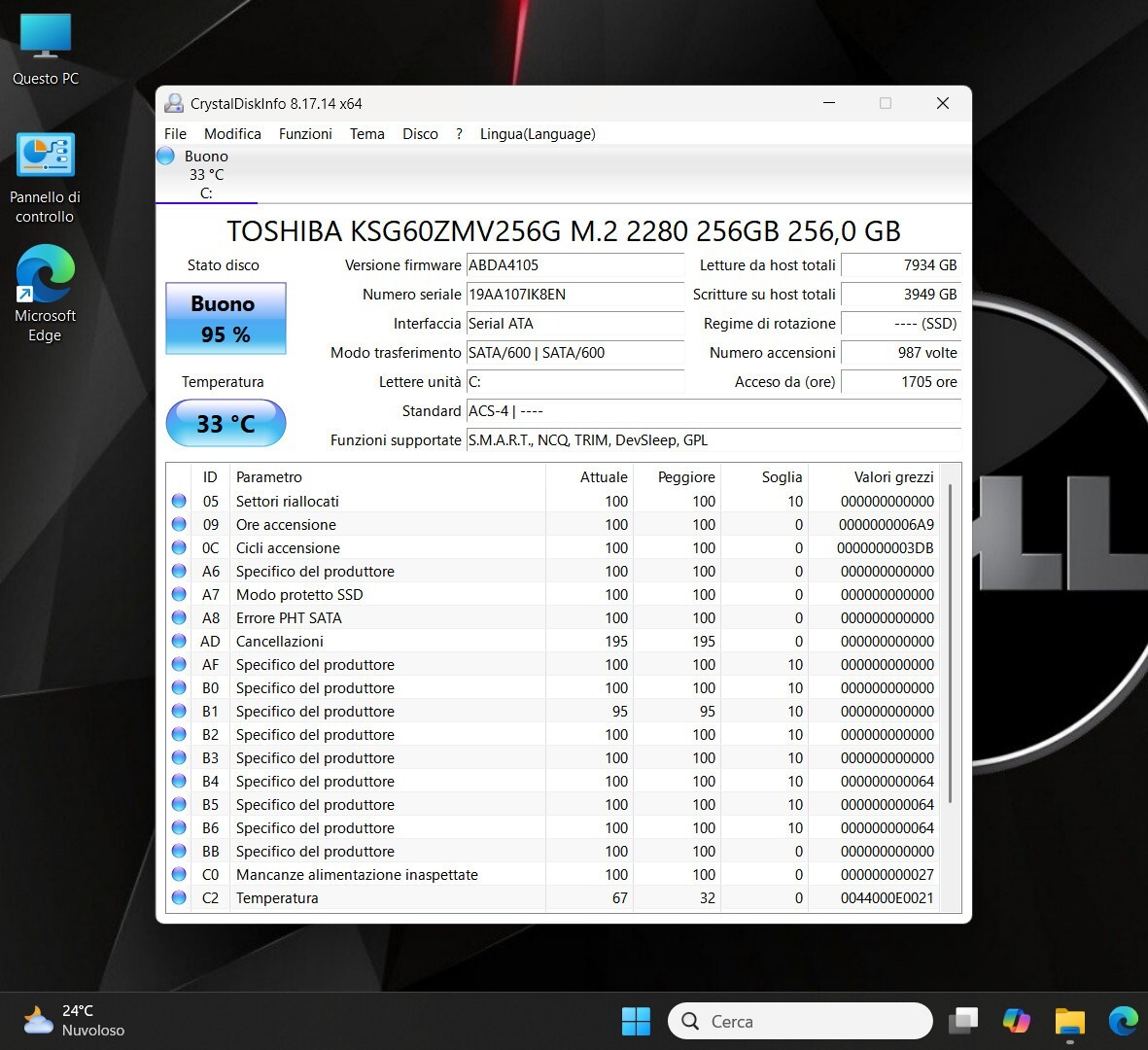This screenshot has height=1050, width=1148.
Task: Click the raw value 0000000006A9
Action: point(886,524)
